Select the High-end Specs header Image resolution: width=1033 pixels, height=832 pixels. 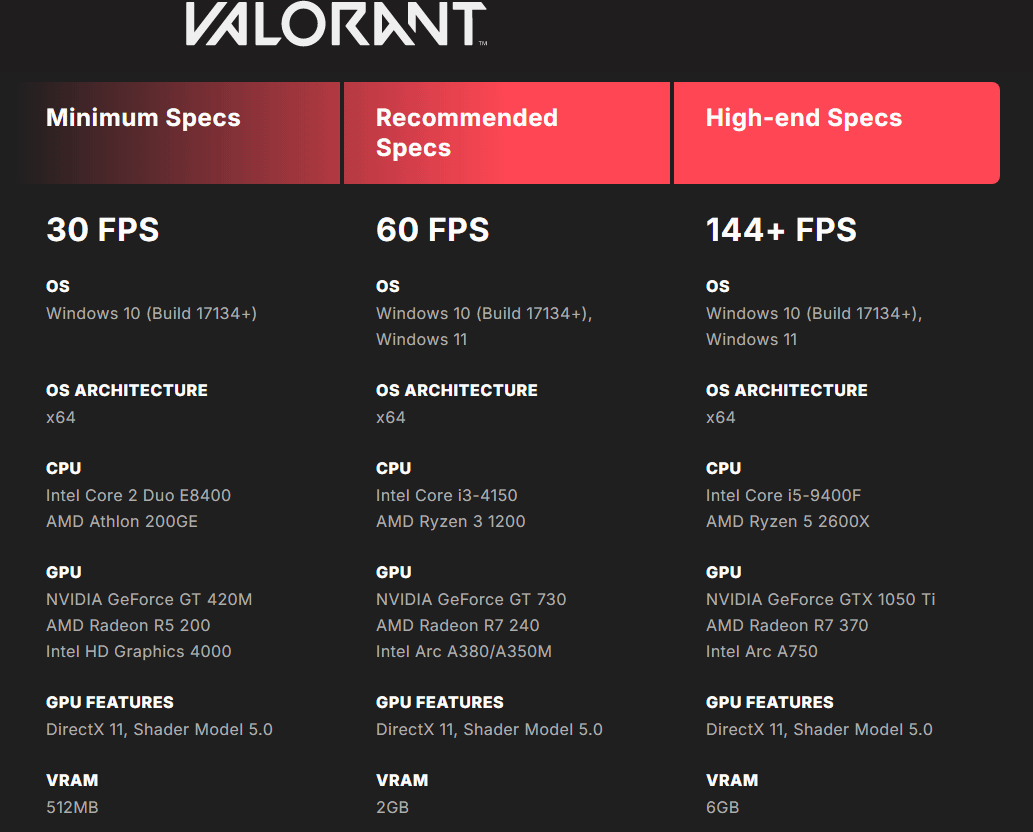837,133
